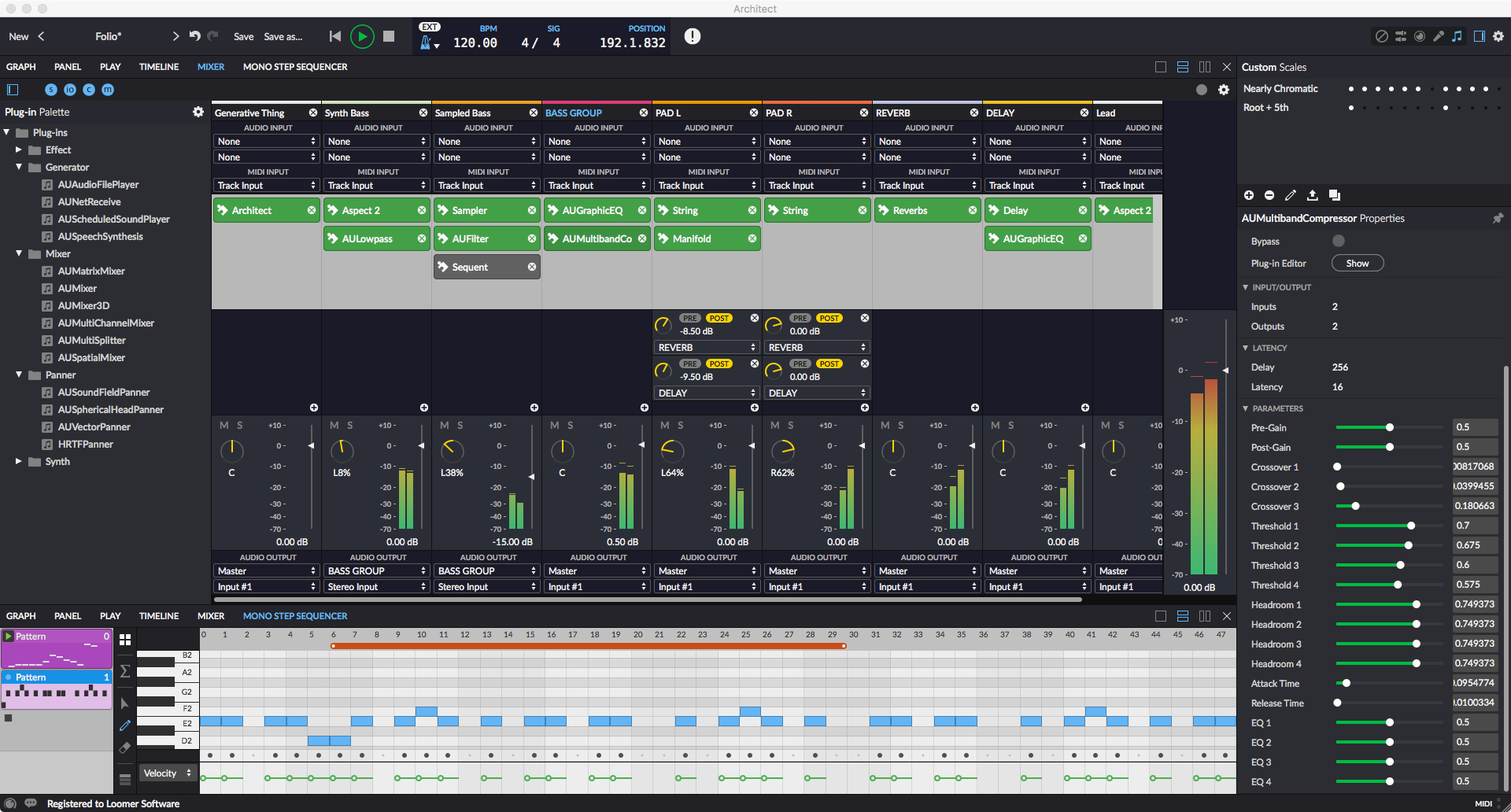The width and height of the screenshot is (1511, 812).
Task: Adjust the Pre-Gain slider
Action: (1390, 427)
